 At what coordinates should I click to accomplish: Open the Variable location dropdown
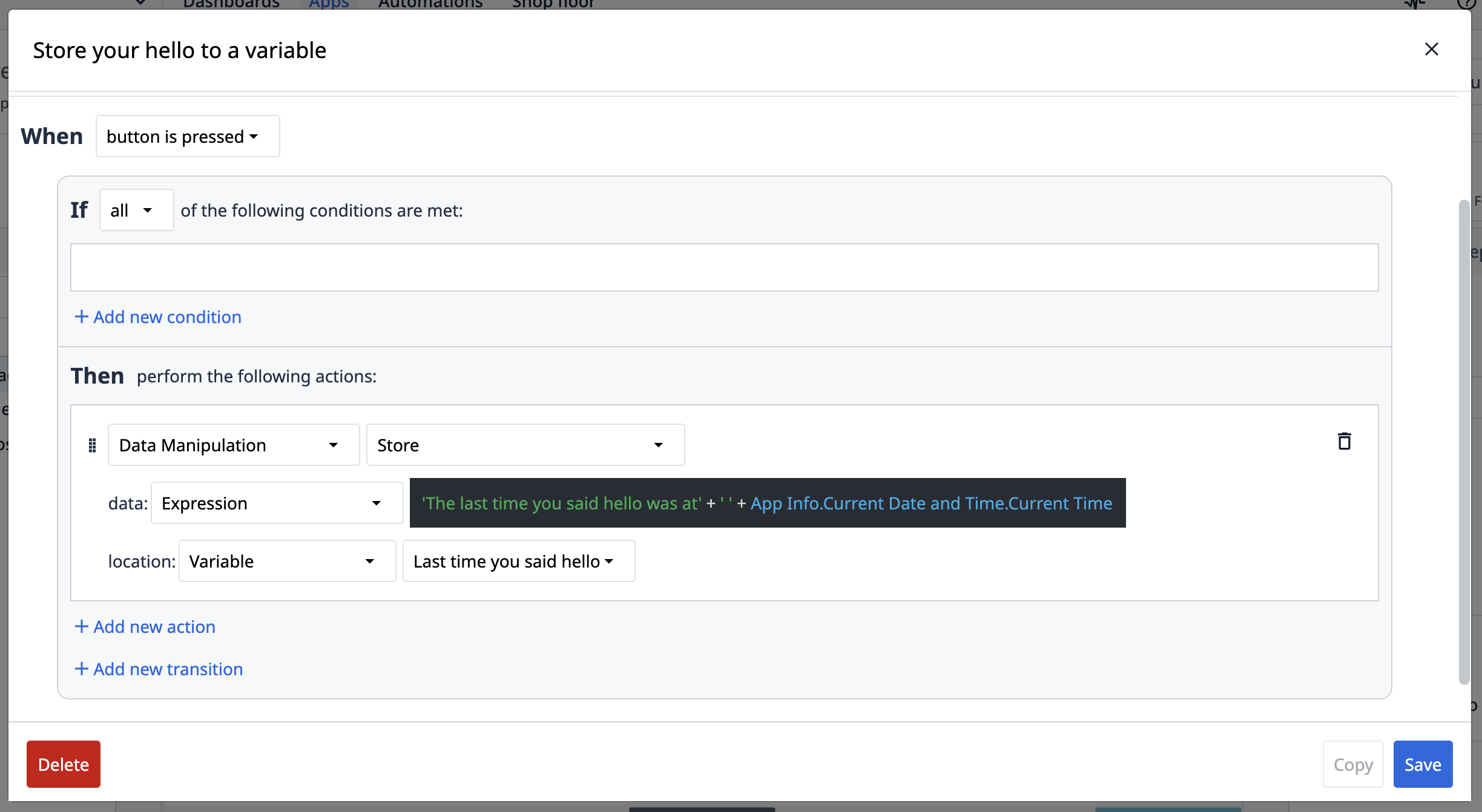(286, 561)
